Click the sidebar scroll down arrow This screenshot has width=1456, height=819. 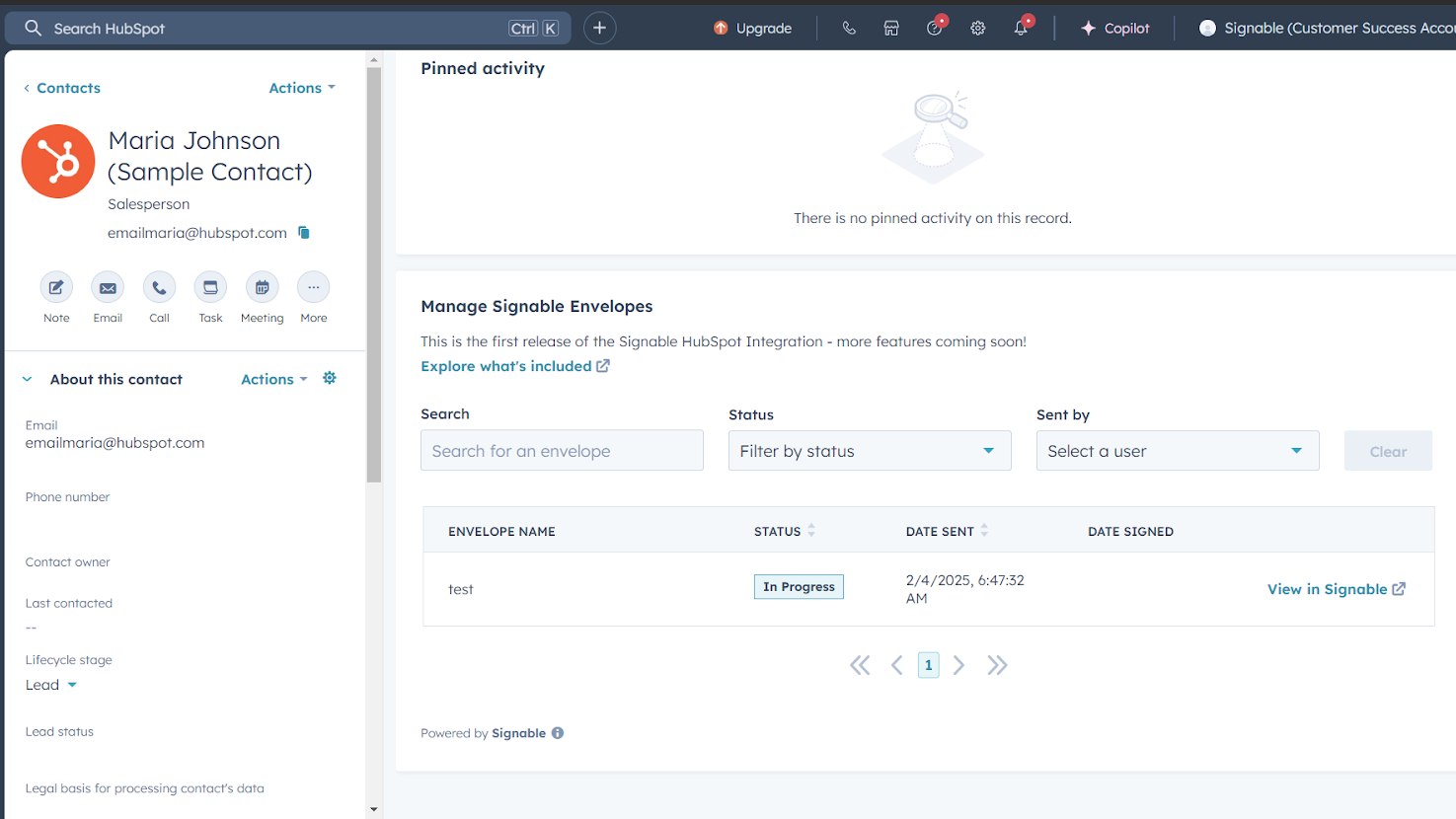(374, 809)
